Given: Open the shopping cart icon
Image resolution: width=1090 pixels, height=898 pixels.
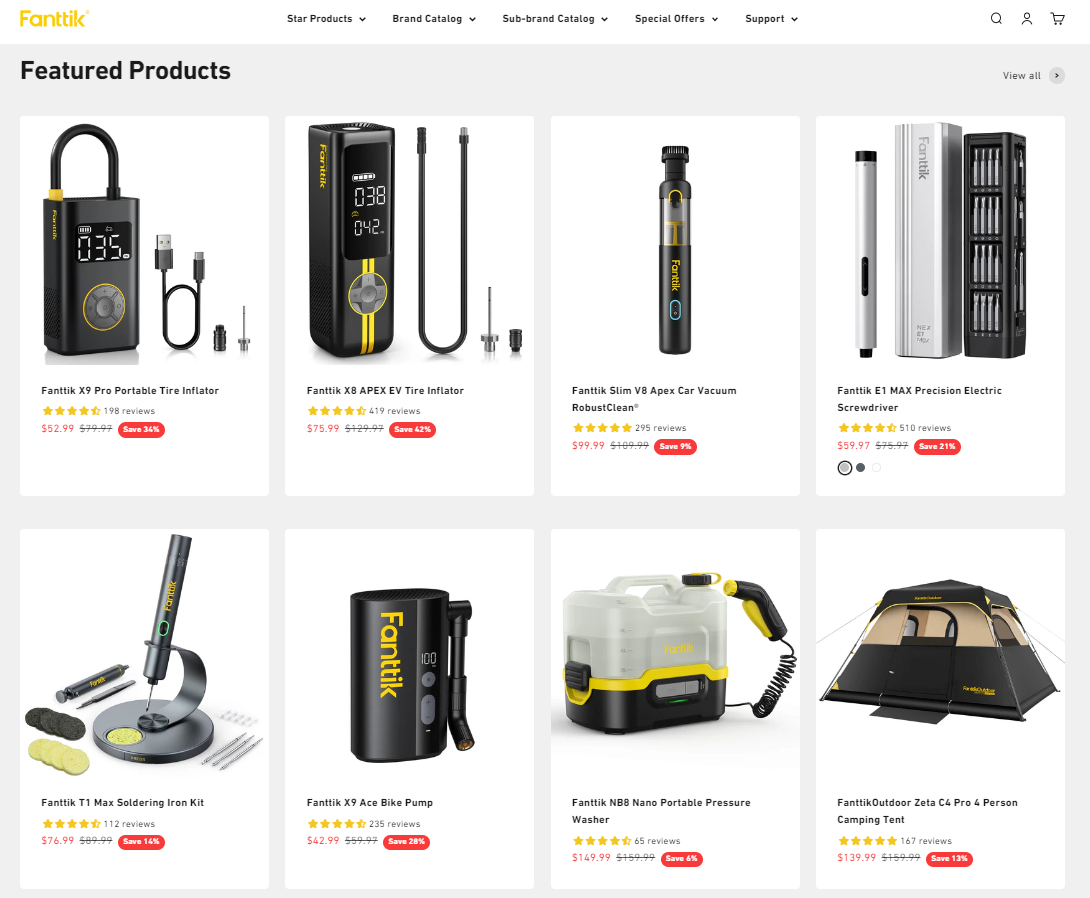Looking at the screenshot, I should [x=1057, y=19].
